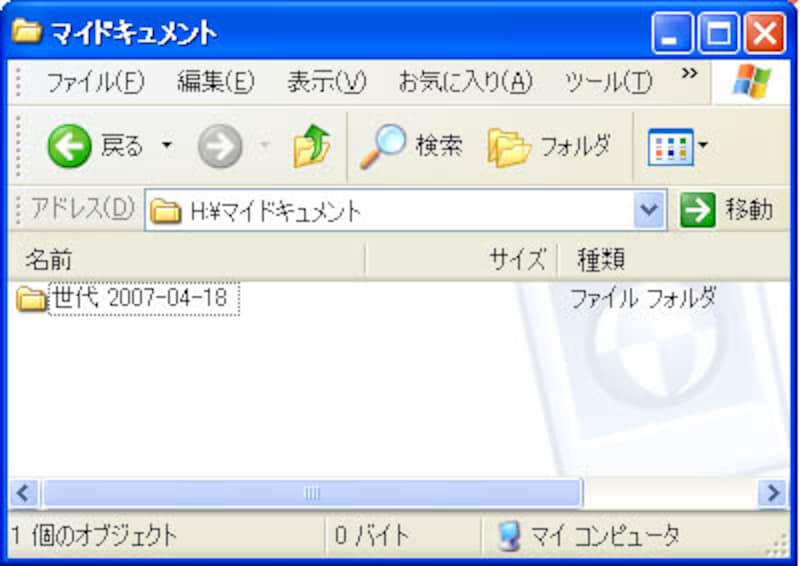The height and width of the screenshot is (566, 800).
Task: Click status bar 1 個のオブジェクト text
Action: click(x=94, y=536)
